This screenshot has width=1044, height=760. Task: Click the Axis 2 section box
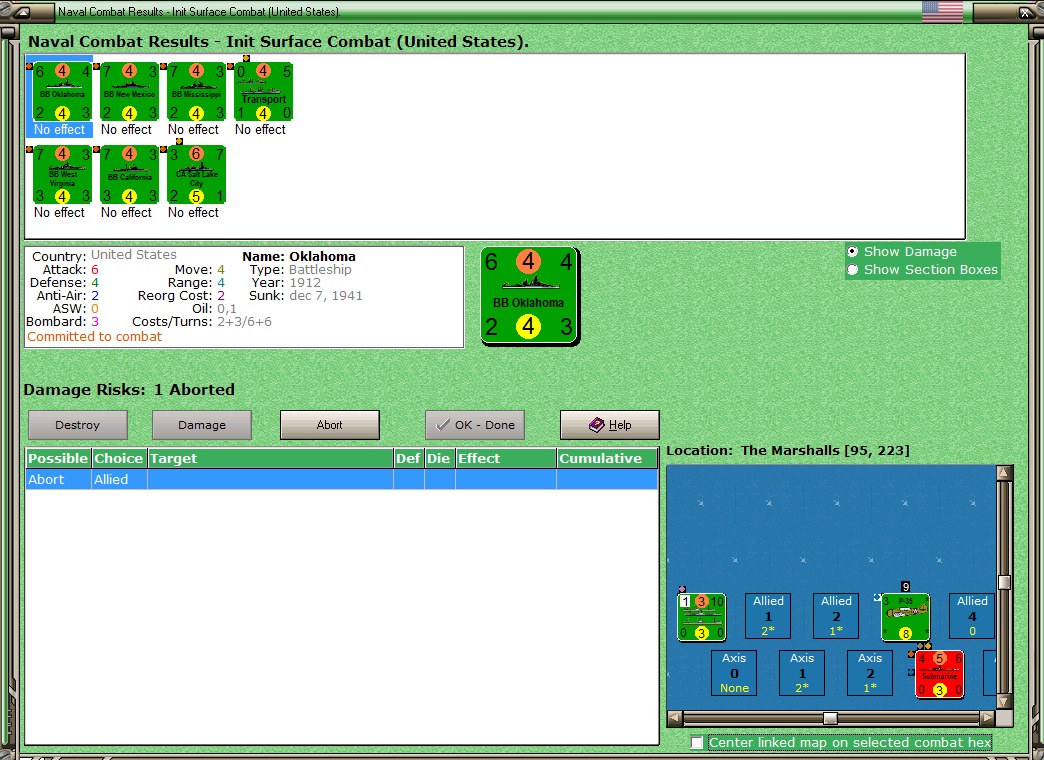(x=870, y=673)
